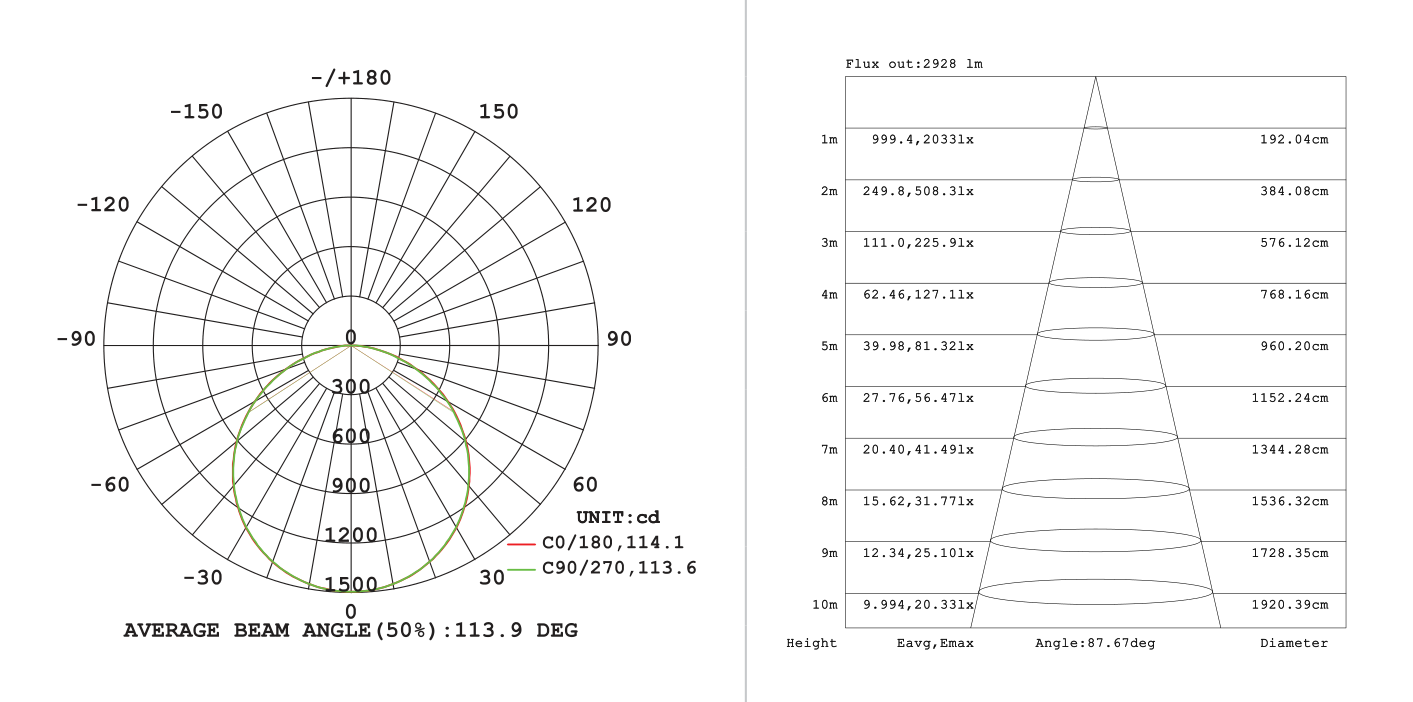Click the '5m' height label
This screenshot has width=1413, height=702.
(x=829, y=346)
